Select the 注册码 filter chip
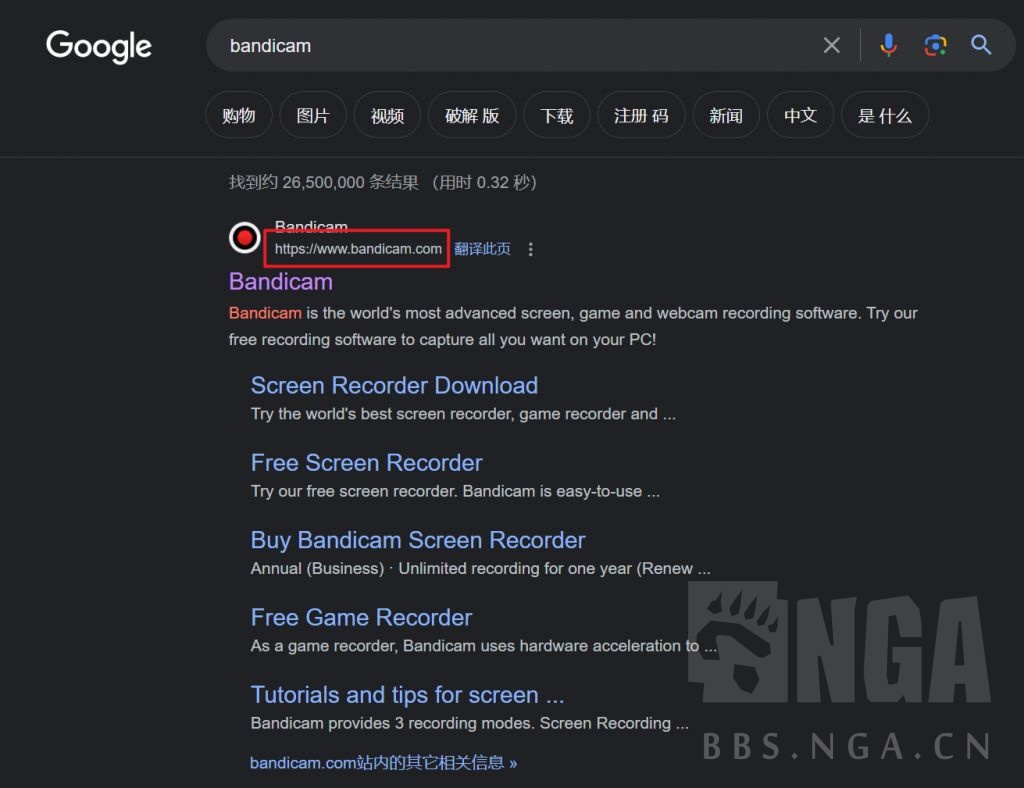The image size is (1024, 788). tap(641, 116)
